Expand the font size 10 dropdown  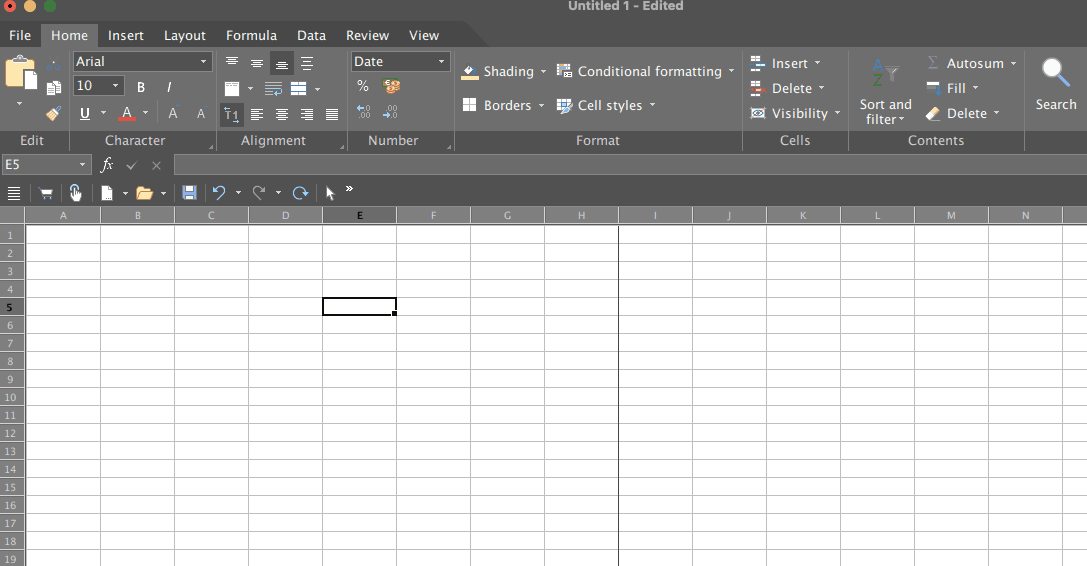tap(115, 86)
